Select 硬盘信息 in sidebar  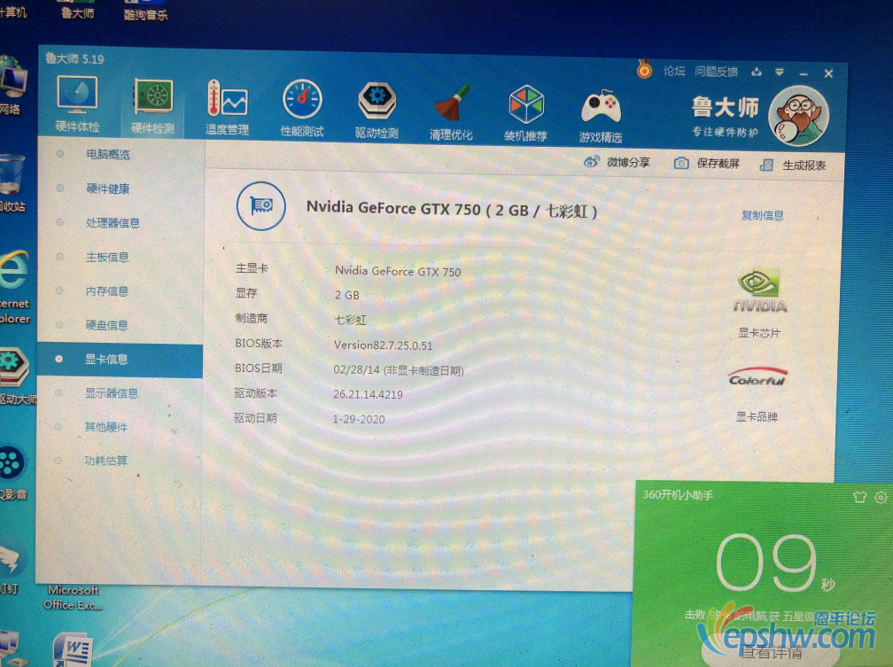[106, 325]
